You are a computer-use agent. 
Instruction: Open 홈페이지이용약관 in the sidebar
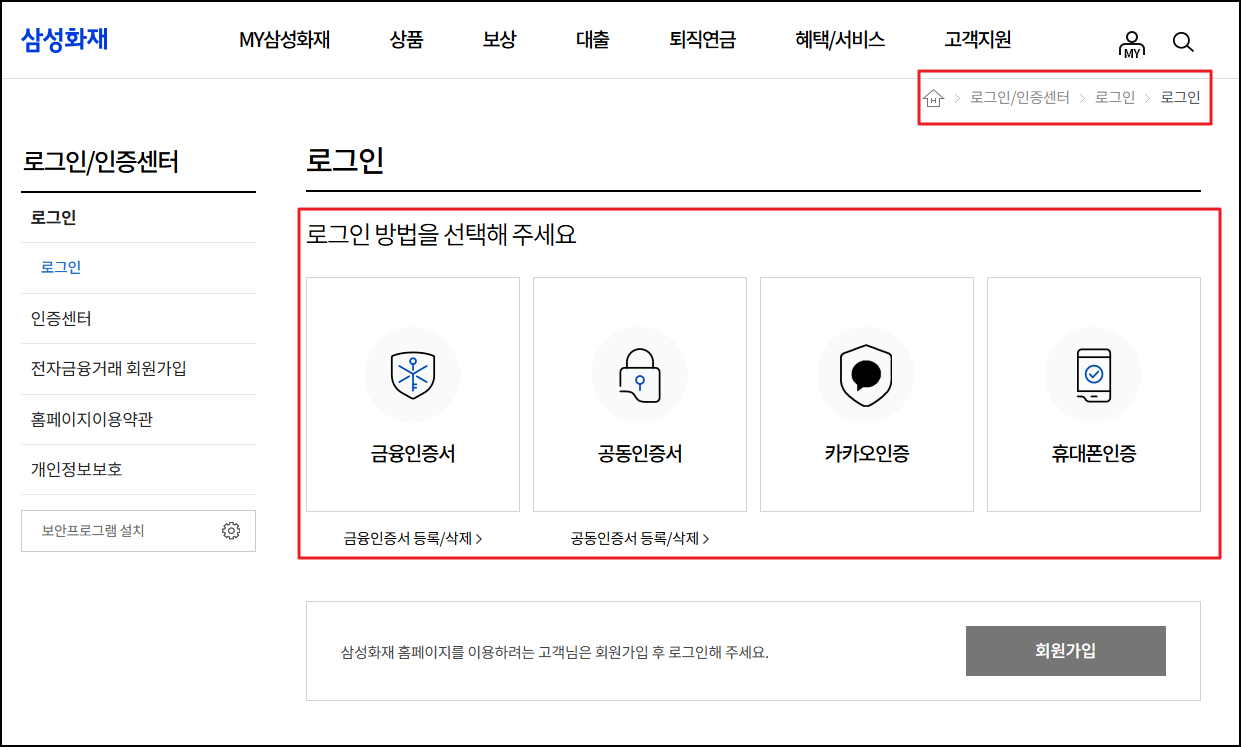click(x=91, y=420)
